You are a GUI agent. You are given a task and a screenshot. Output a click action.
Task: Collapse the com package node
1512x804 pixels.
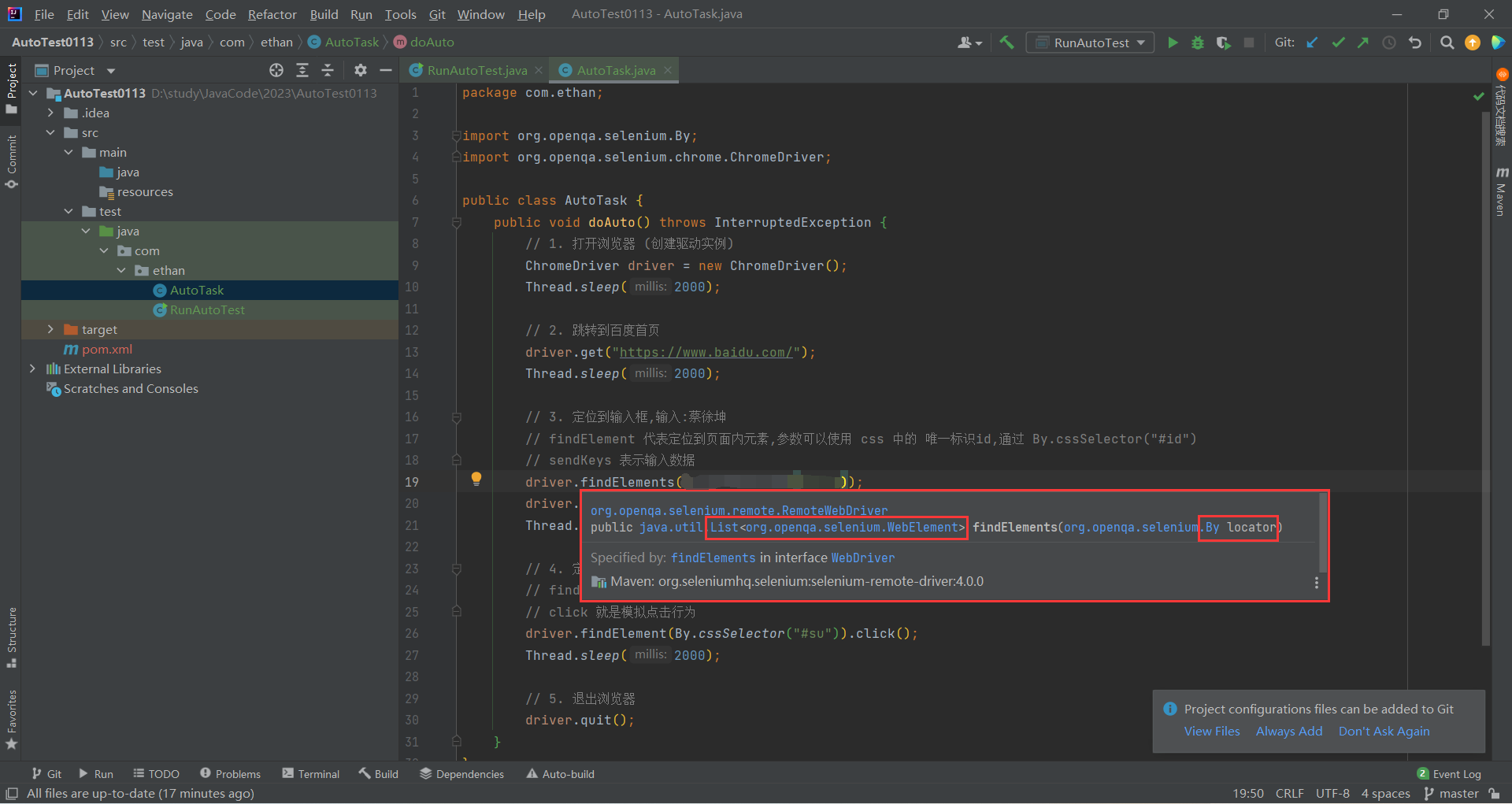click(x=104, y=250)
